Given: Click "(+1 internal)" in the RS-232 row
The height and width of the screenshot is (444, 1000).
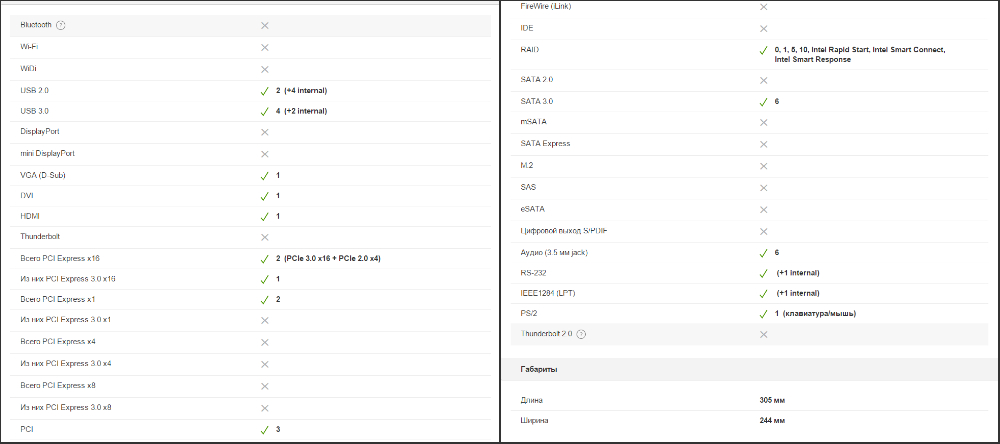Looking at the screenshot, I should click(x=798, y=273).
